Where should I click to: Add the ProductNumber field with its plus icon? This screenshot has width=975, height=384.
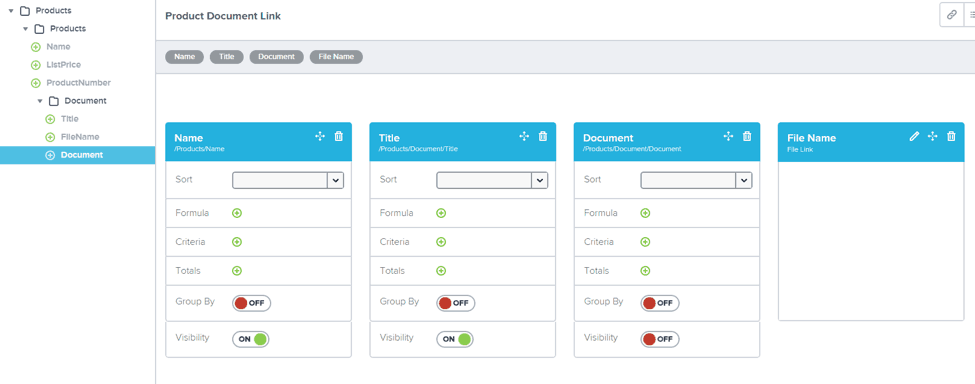click(35, 83)
